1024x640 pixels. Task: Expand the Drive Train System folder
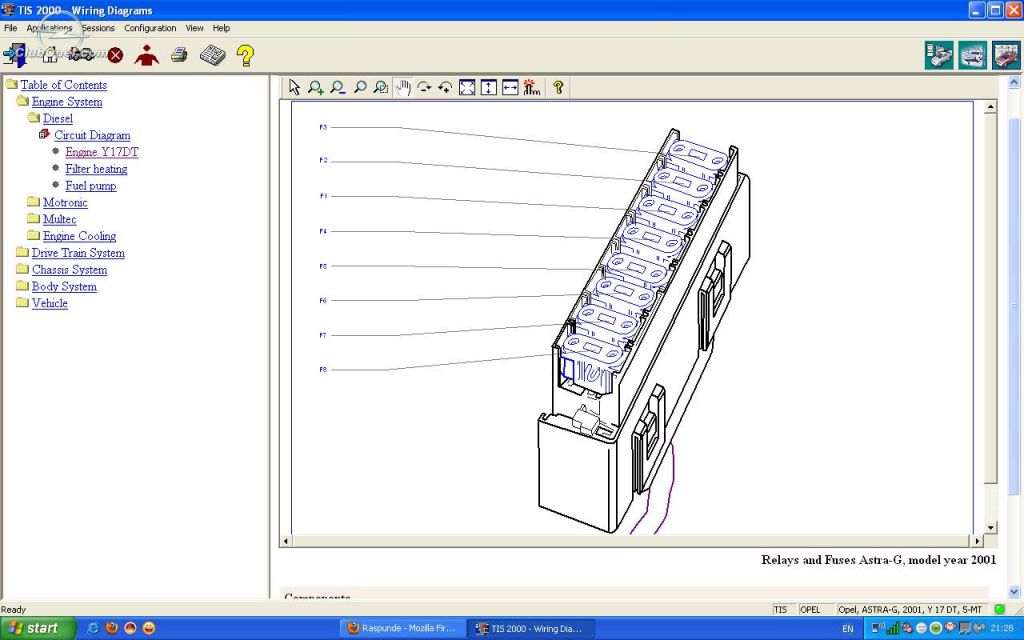pyautogui.click(x=23, y=252)
